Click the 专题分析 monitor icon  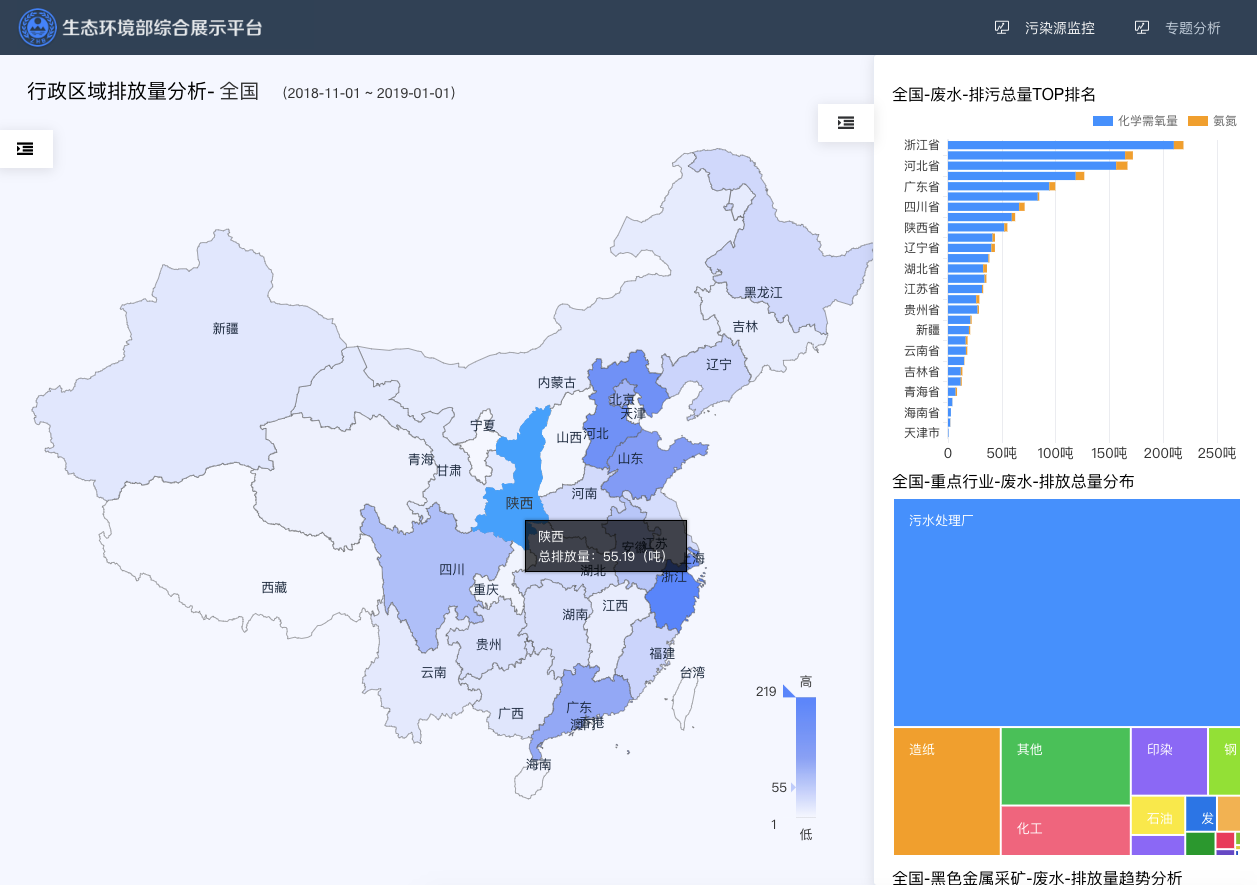coord(1142,28)
